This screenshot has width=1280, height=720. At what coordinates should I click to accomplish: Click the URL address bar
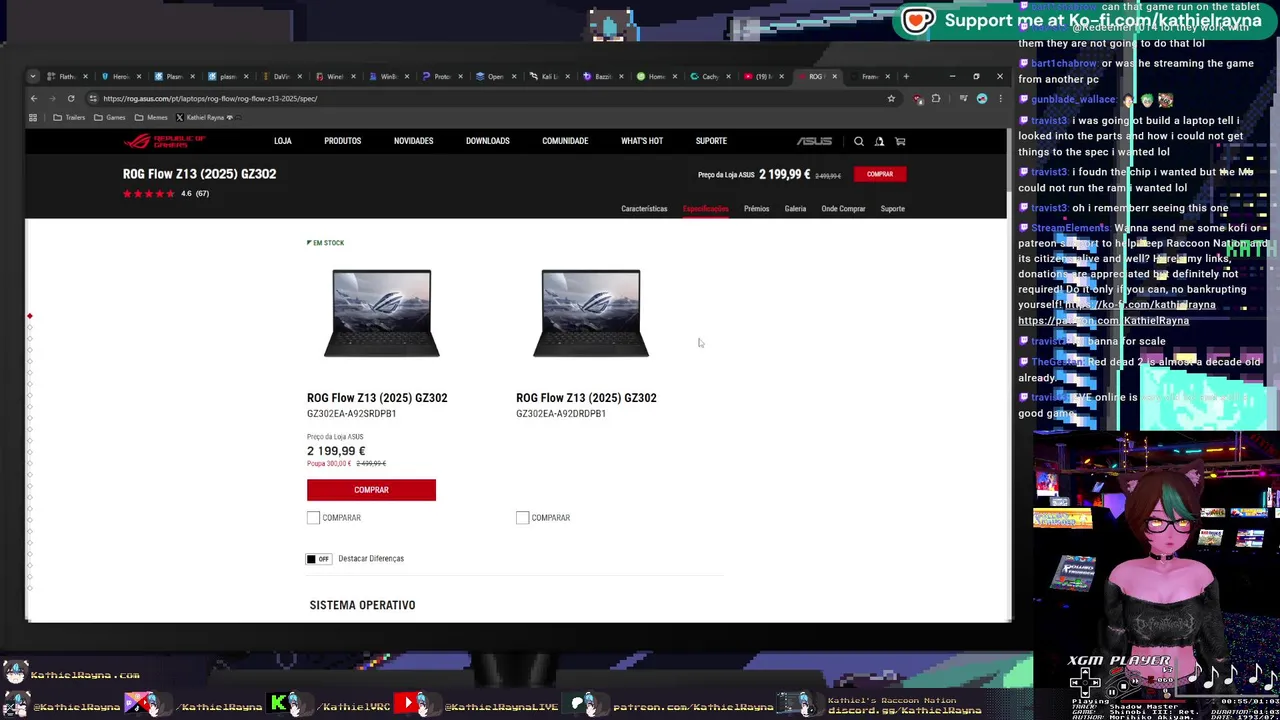(490, 98)
